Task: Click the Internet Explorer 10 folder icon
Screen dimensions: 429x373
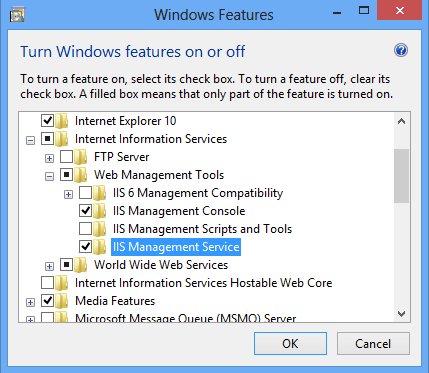Action: tap(62, 121)
